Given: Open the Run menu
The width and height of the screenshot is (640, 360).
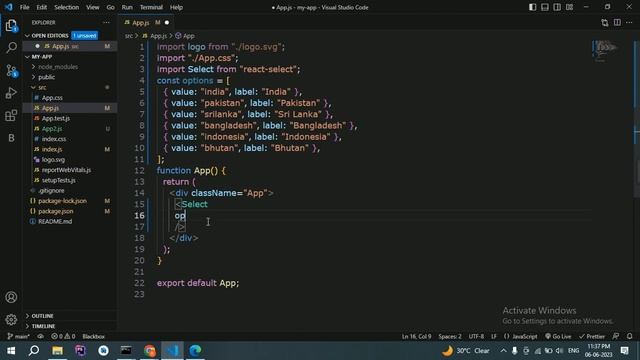Looking at the screenshot, I should pyautogui.click(x=127, y=7).
